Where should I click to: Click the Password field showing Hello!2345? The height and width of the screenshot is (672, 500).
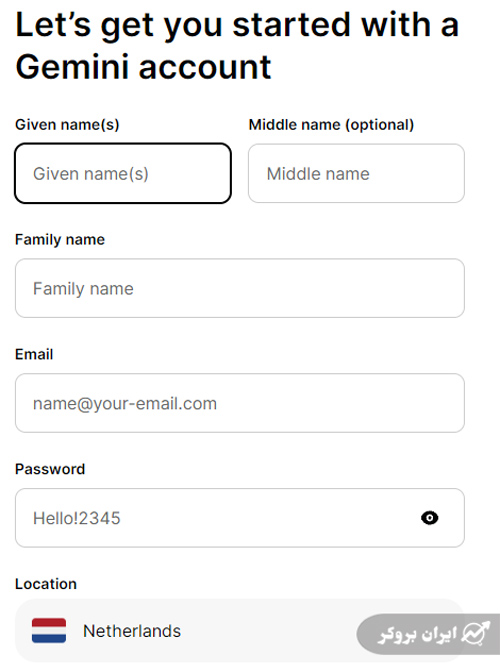click(x=240, y=518)
